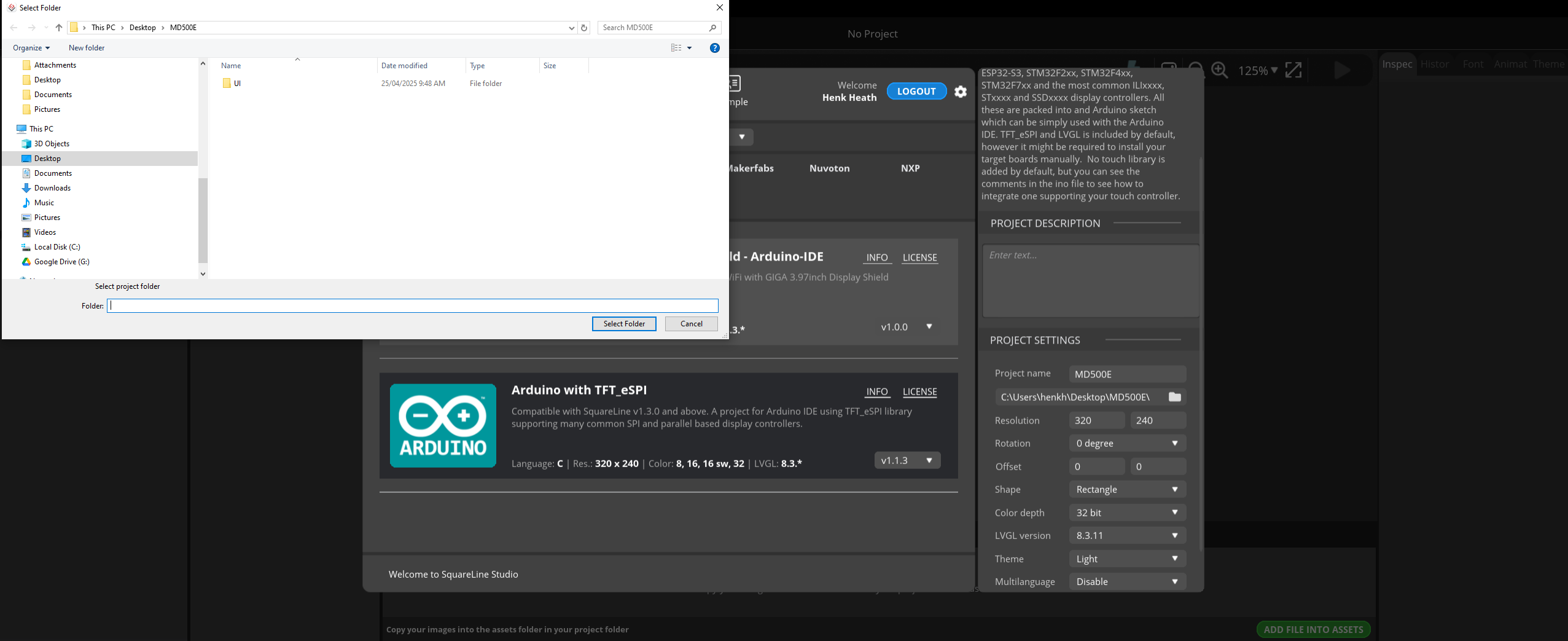This screenshot has height=641, width=1568.
Task: Click Zoom in icon in SquareLine toolbar
Action: click(1219, 70)
